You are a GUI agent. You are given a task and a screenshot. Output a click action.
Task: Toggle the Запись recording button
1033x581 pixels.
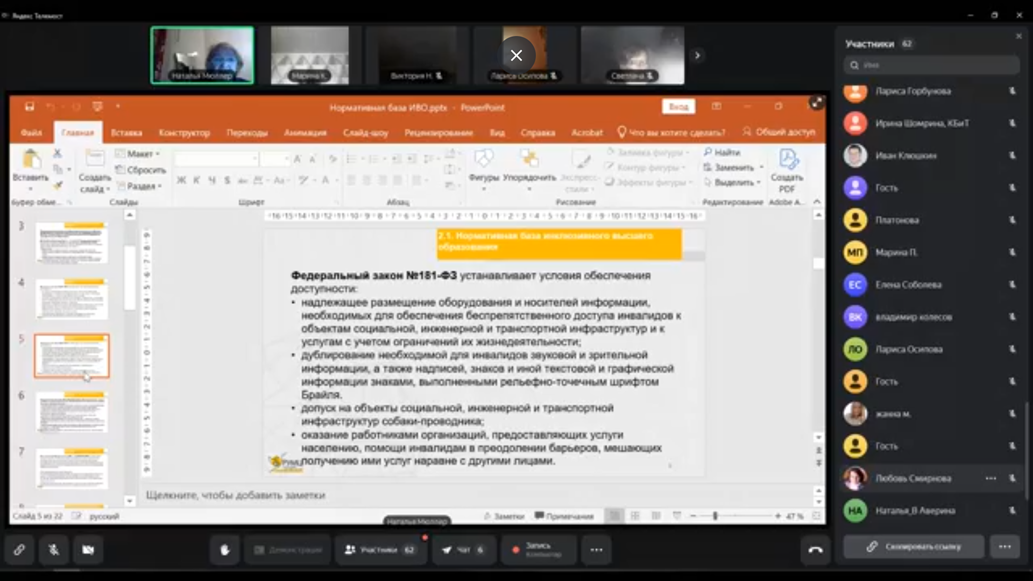(x=538, y=550)
